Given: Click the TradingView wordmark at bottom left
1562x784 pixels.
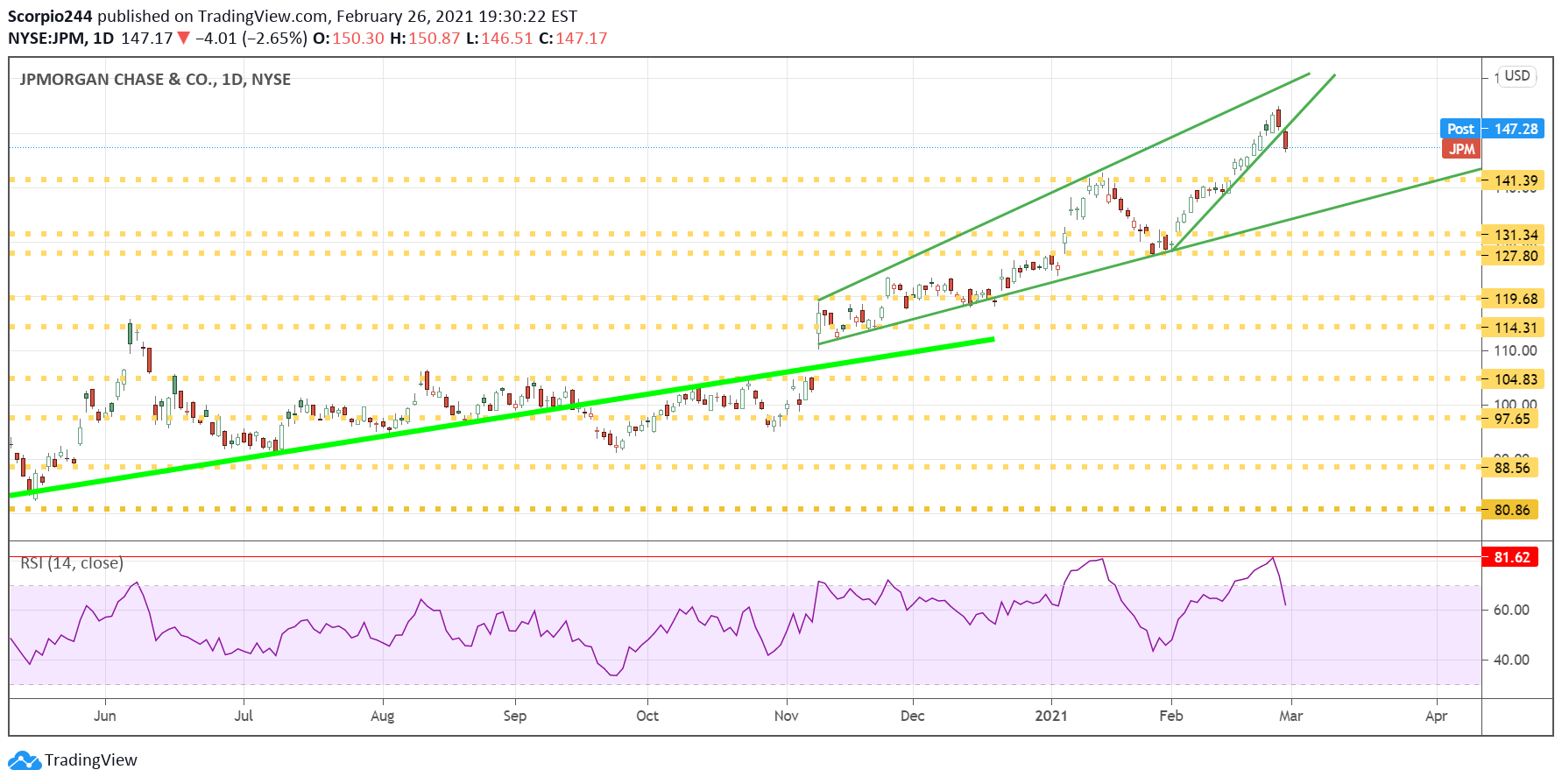Looking at the screenshot, I should pyautogui.click(x=91, y=760).
